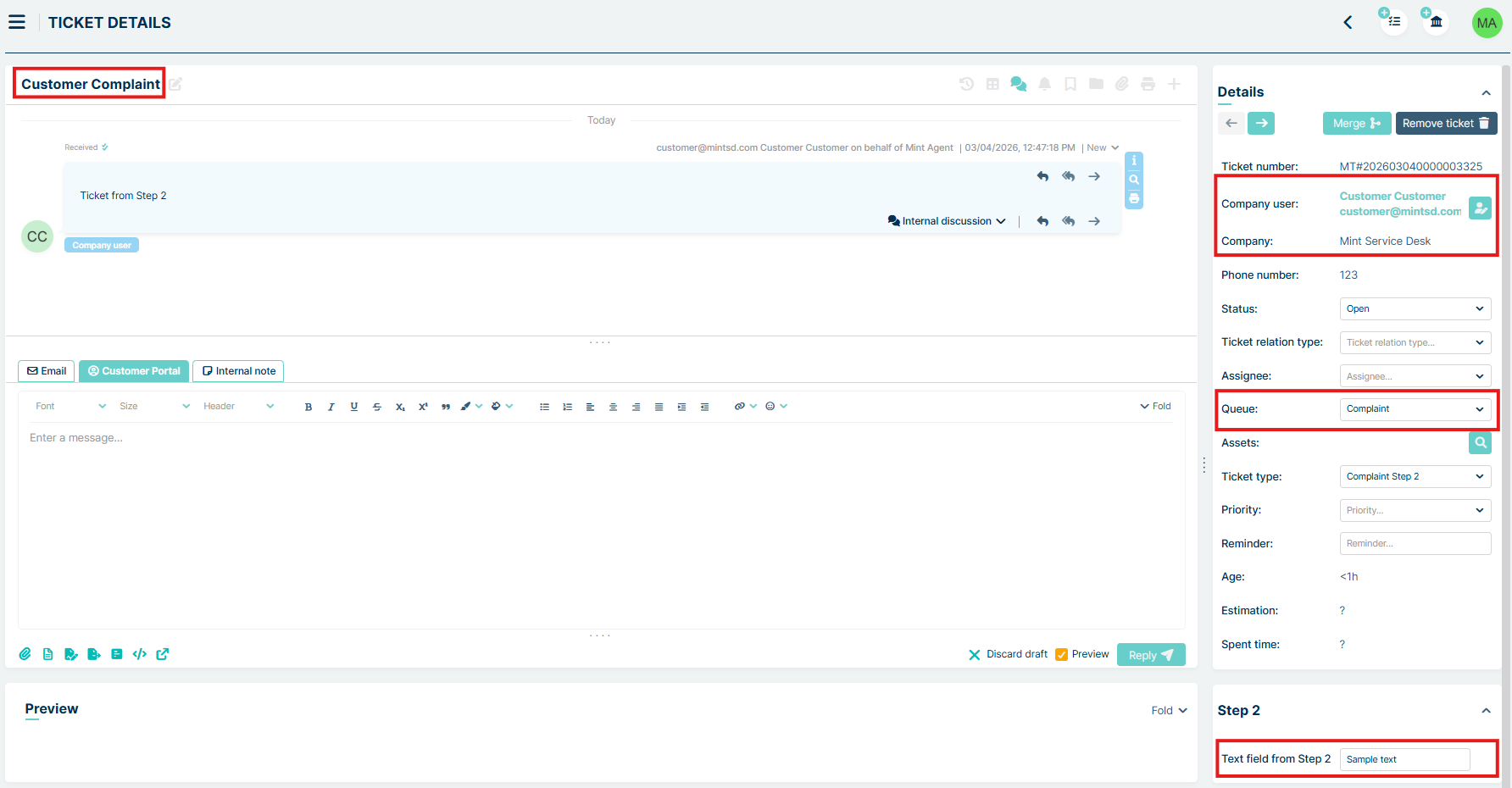
Task: Click the bell notification icon in ticket header
Action: 1044,84
